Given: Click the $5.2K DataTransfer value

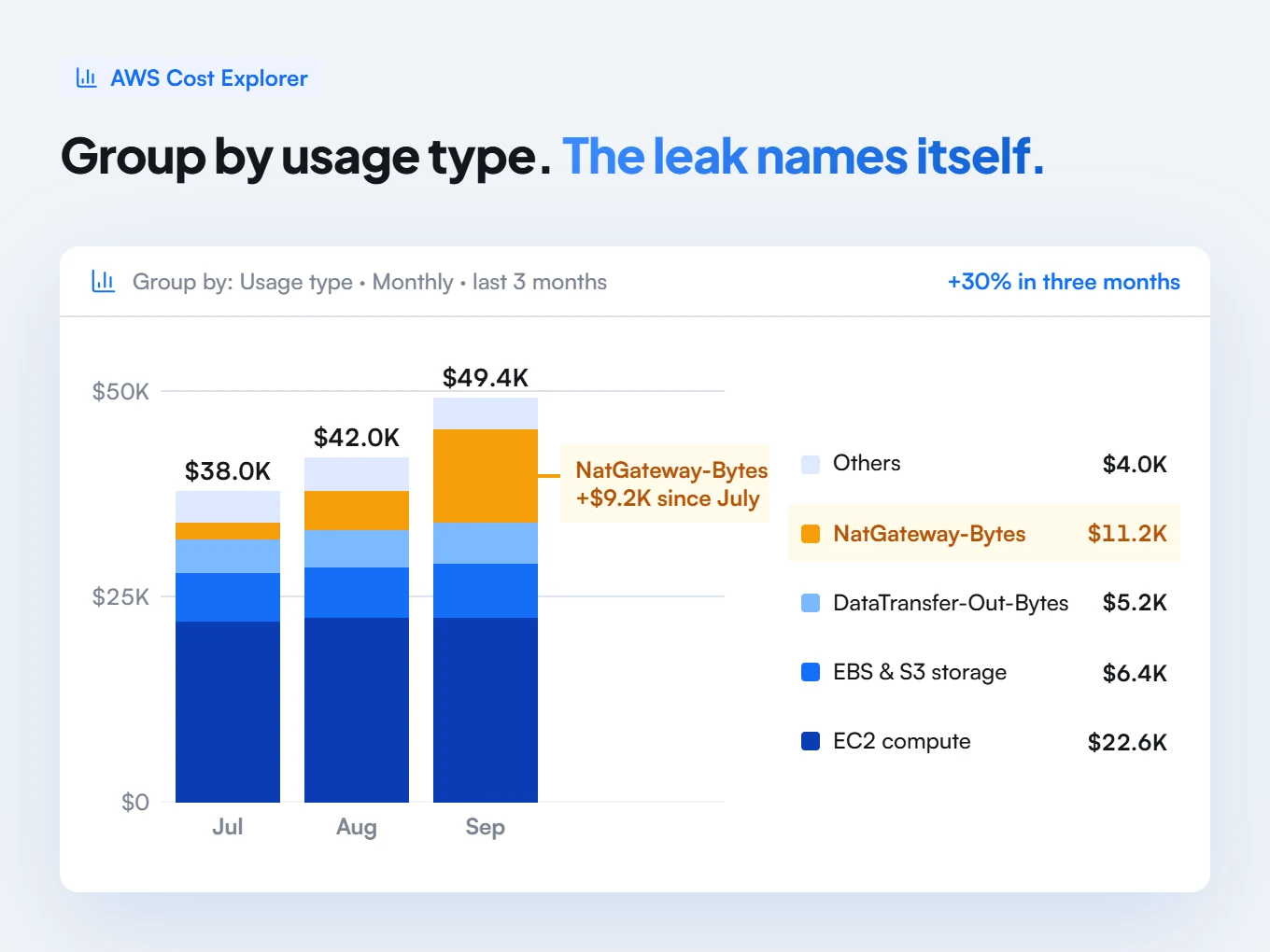Looking at the screenshot, I should point(1135,603).
